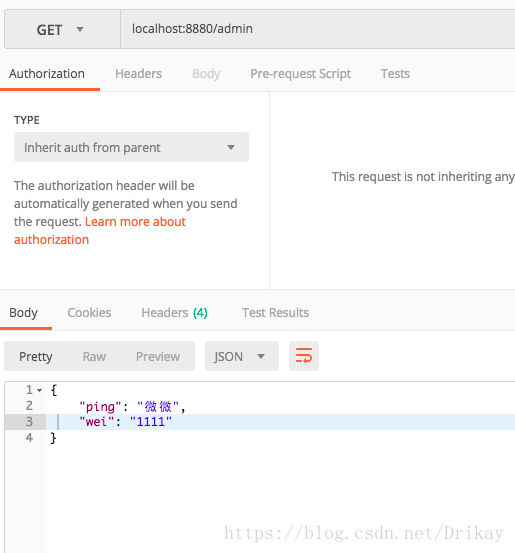
Task: Switch response view to Preview
Action: 158,357
